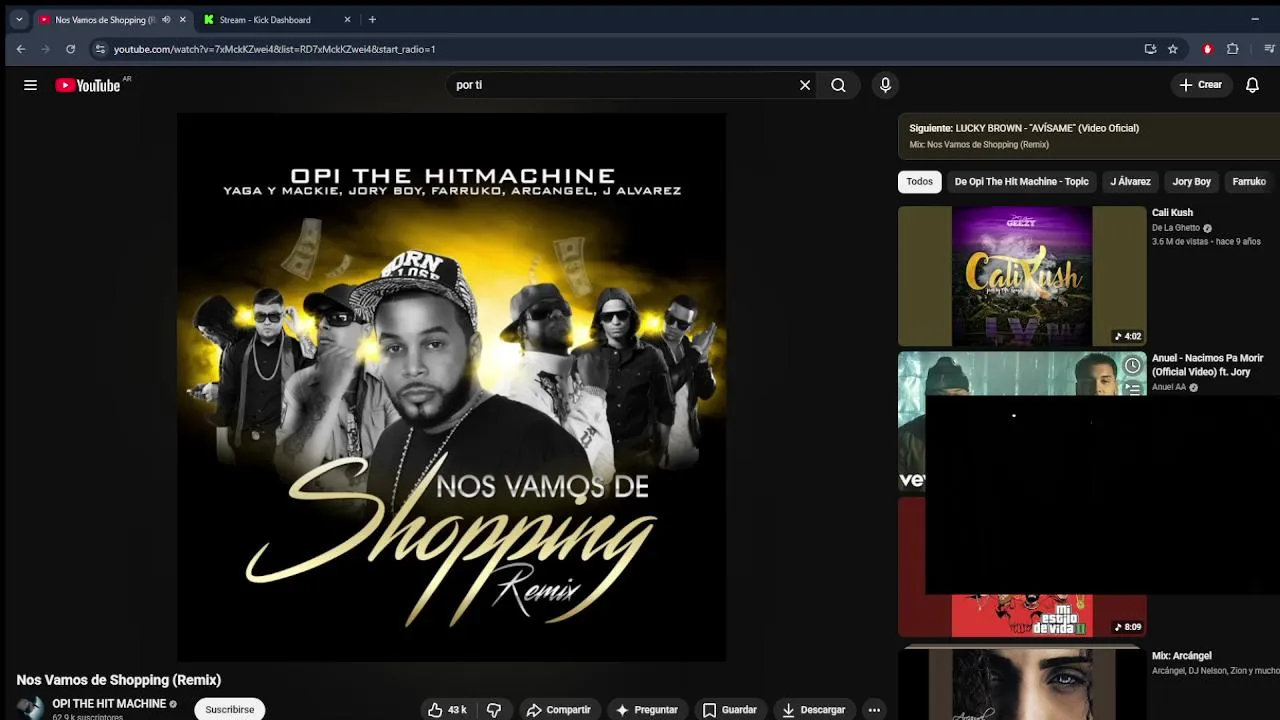The height and width of the screenshot is (720, 1280).
Task: Dislike the video with thumbs down
Action: pos(494,710)
